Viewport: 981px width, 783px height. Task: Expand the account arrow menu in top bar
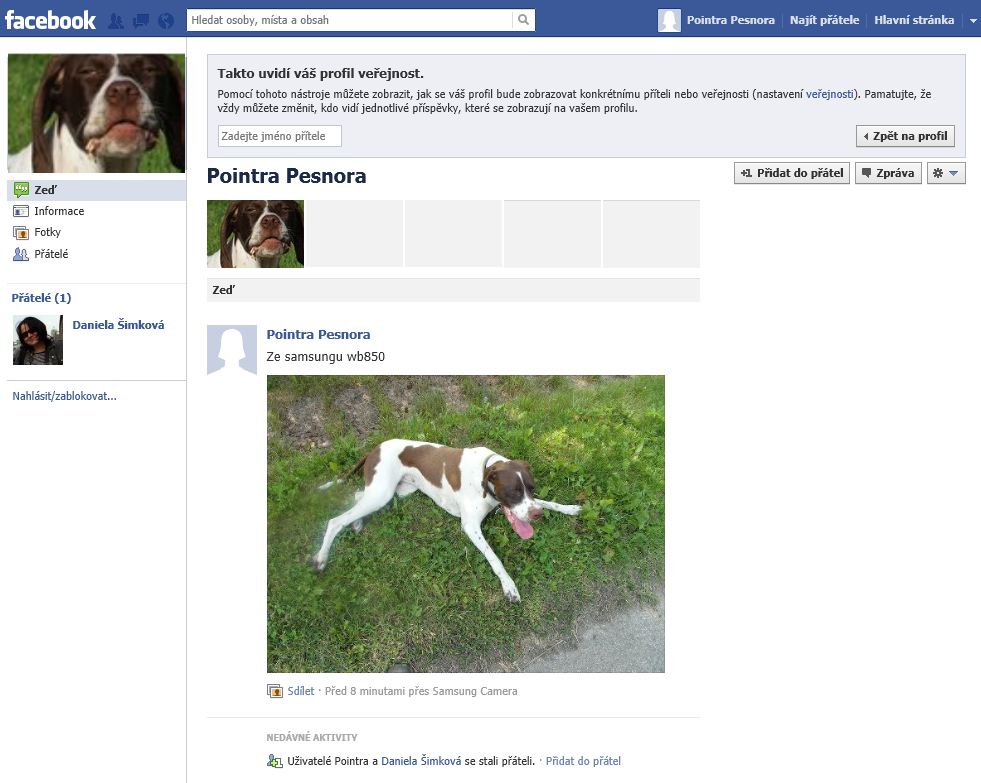[x=972, y=20]
